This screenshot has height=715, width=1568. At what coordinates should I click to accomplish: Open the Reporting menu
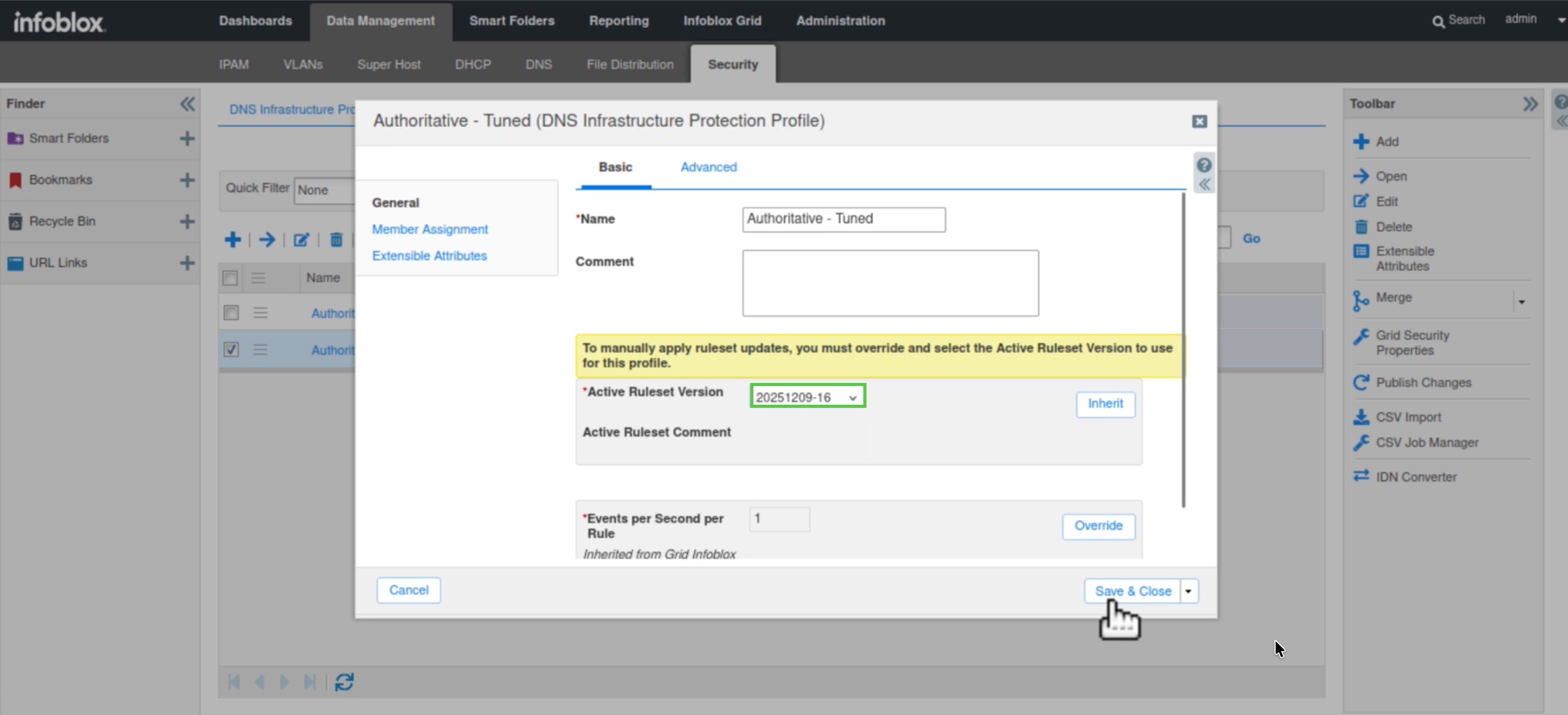point(619,21)
